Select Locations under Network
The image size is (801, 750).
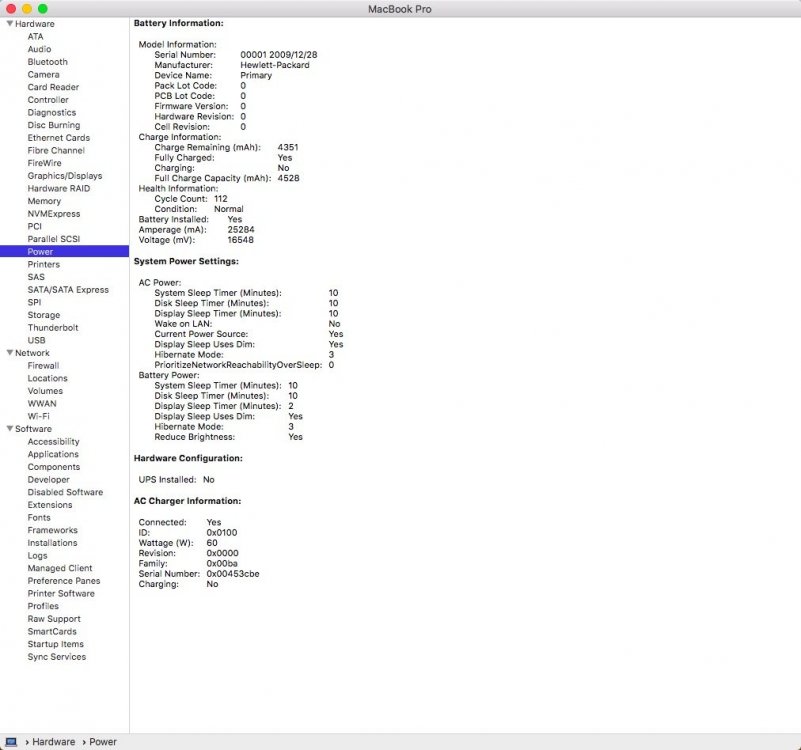point(48,378)
